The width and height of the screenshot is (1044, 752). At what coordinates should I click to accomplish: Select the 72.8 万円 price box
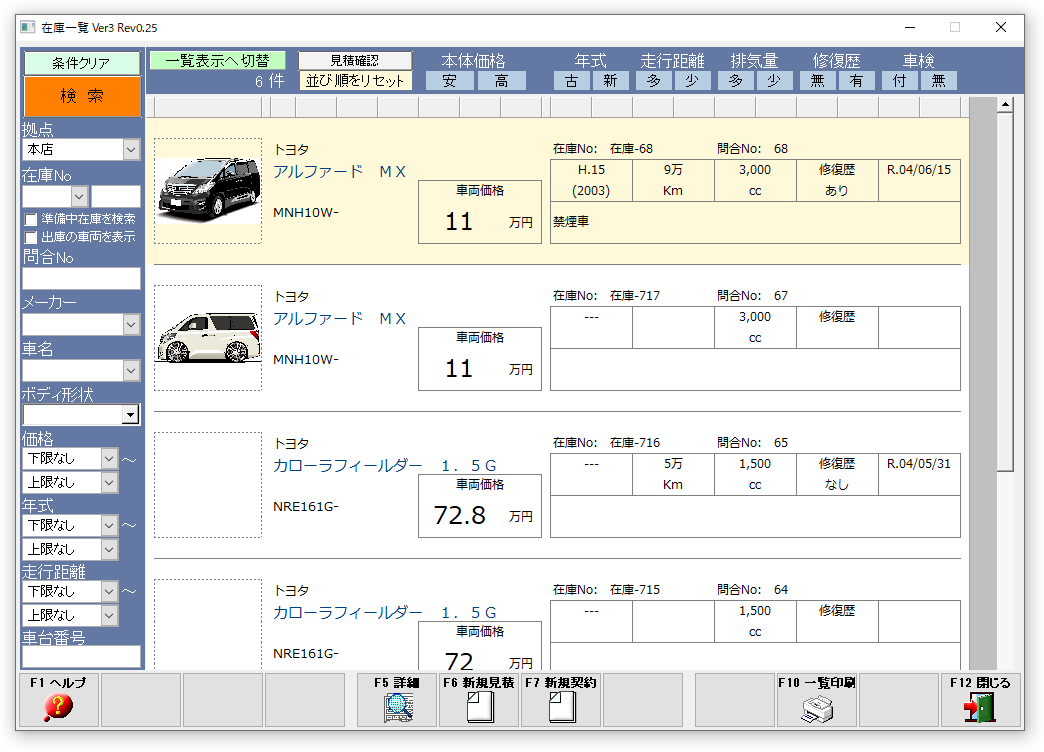(480, 506)
